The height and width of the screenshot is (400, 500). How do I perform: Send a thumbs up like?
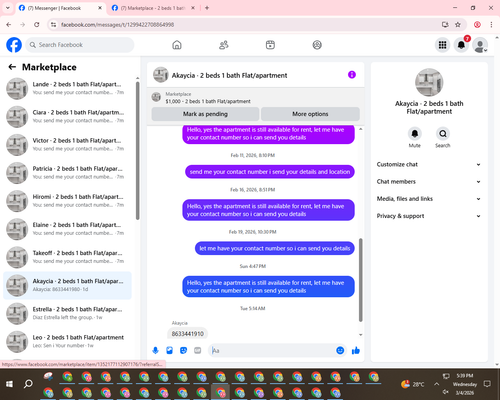[356, 350]
